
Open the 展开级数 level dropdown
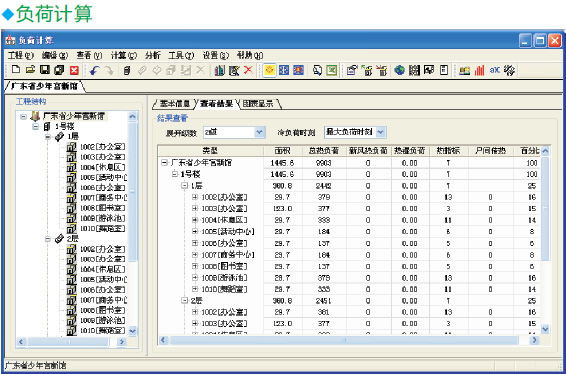[260, 132]
